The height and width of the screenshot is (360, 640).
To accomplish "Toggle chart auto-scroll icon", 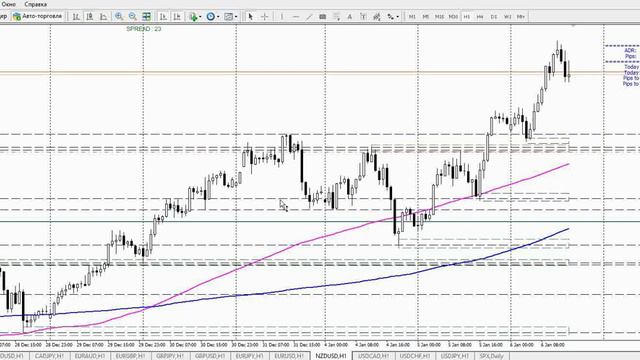I will coord(163,17).
